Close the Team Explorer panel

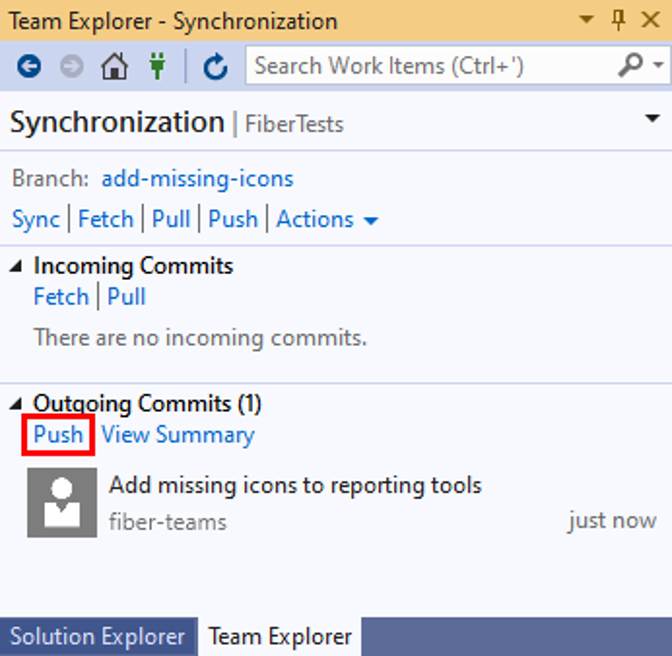(x=648, y=20)
